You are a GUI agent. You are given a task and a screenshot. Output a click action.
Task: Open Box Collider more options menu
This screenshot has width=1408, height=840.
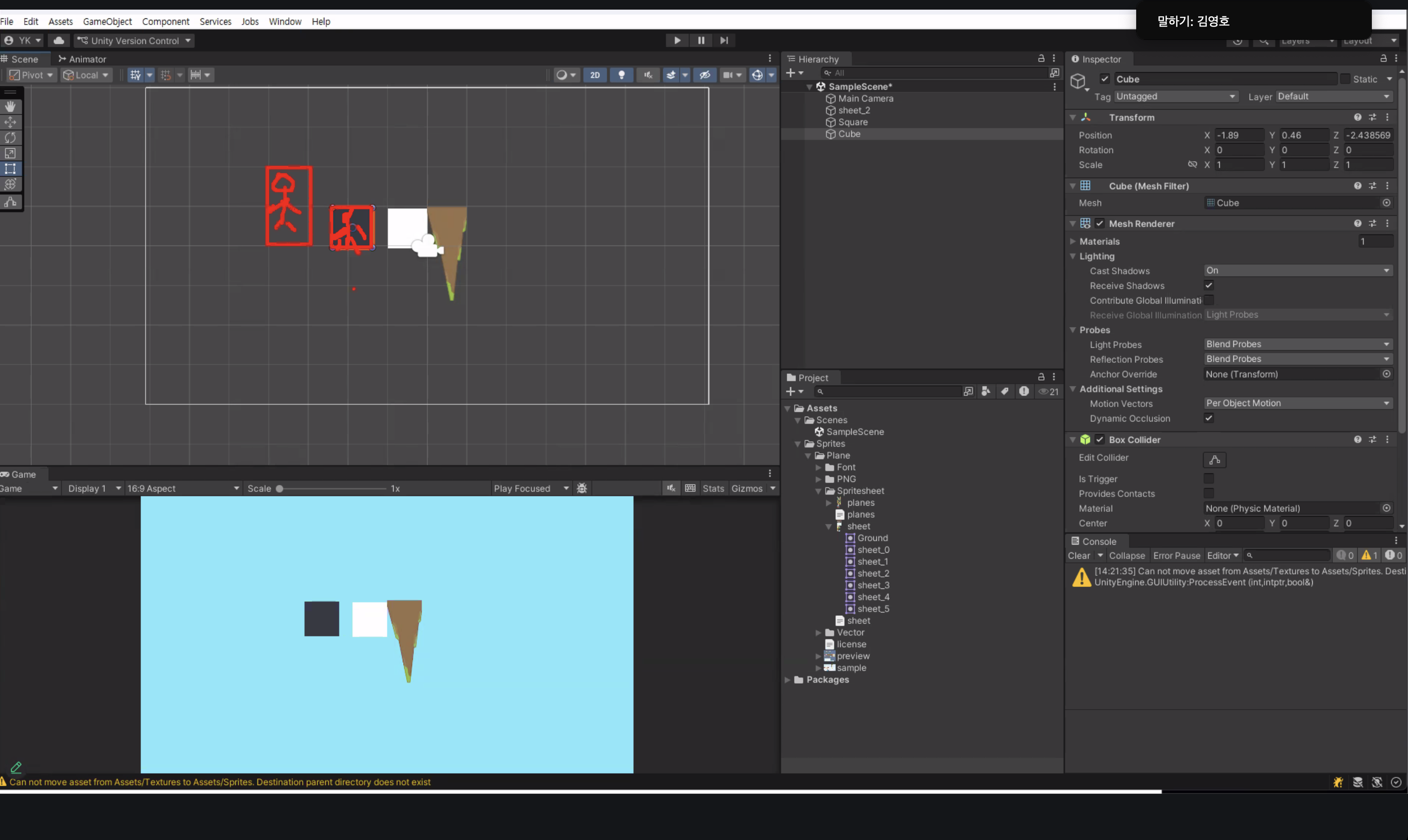1387,440
